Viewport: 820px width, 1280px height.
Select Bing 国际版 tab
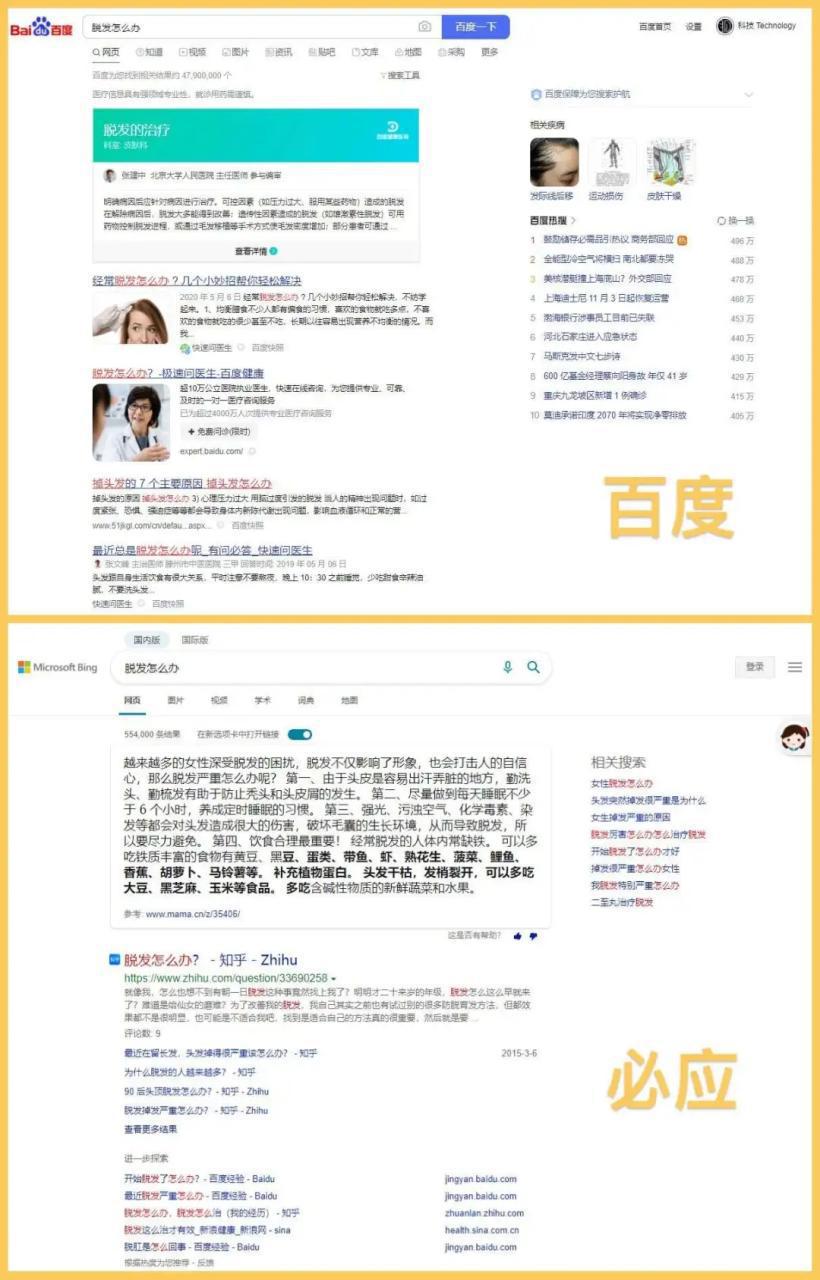click(195, 640)
